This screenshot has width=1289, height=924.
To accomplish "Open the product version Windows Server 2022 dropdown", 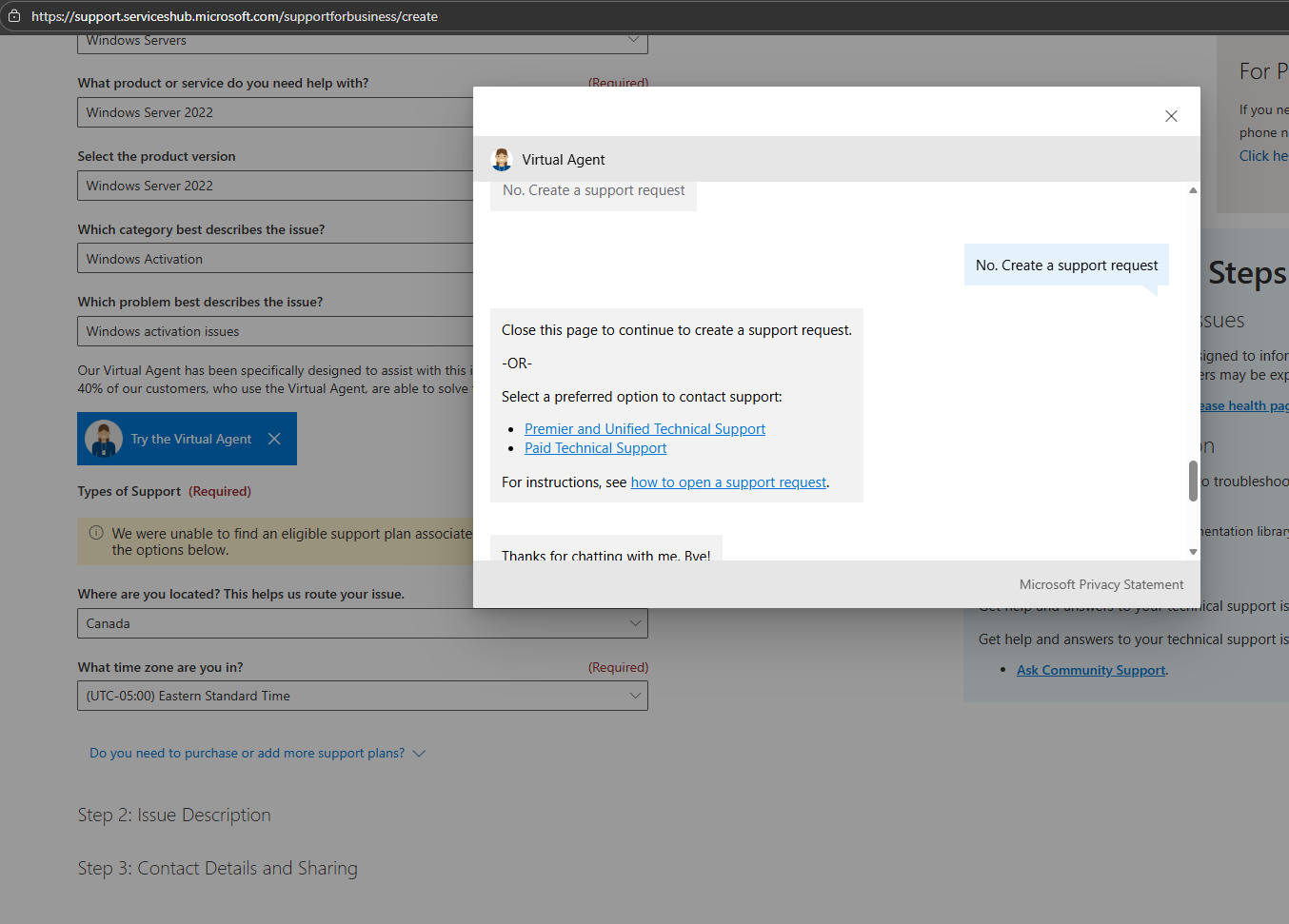I will pyautogui.click(x=275, y=186).
